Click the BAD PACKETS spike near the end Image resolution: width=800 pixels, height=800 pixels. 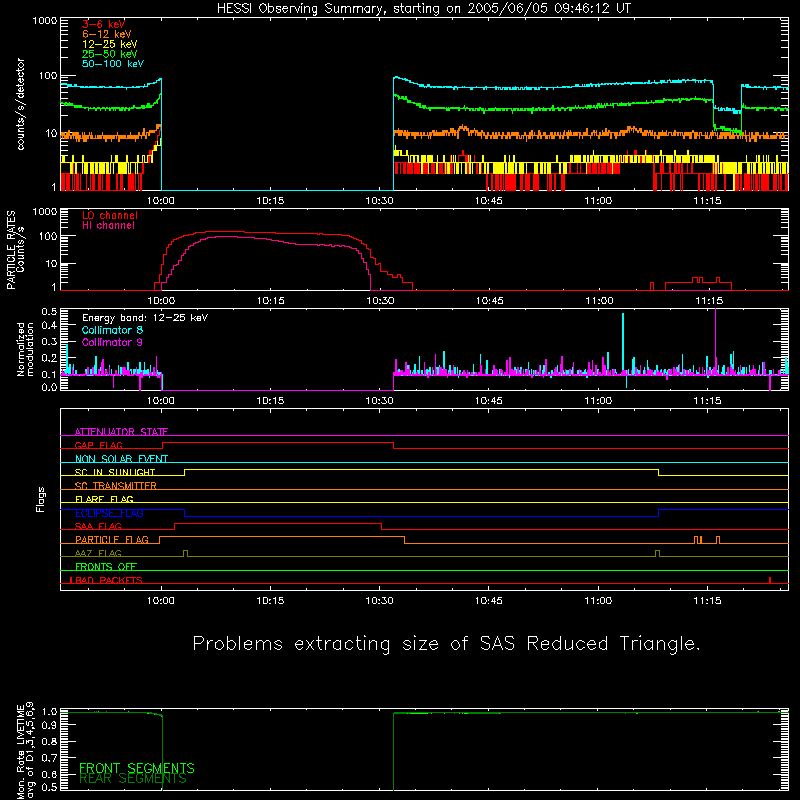tap(770, 580)
